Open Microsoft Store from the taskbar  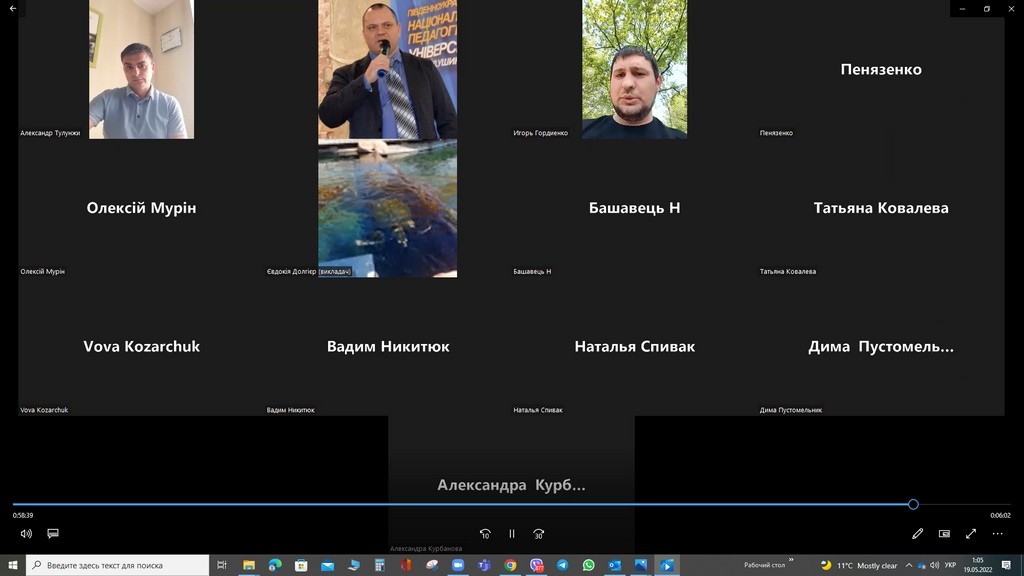301,565
